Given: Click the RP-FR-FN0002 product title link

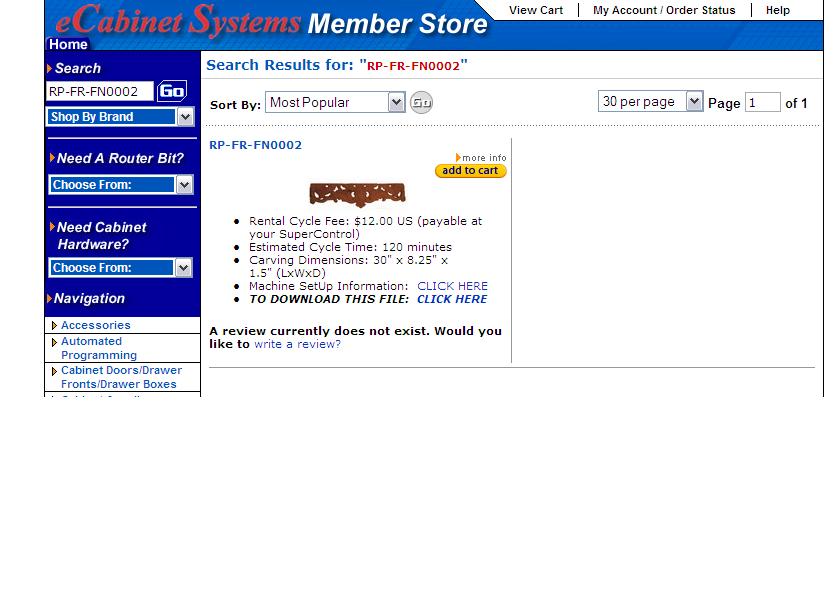Looking at the screenshot, I should click(x=255, y=145).
